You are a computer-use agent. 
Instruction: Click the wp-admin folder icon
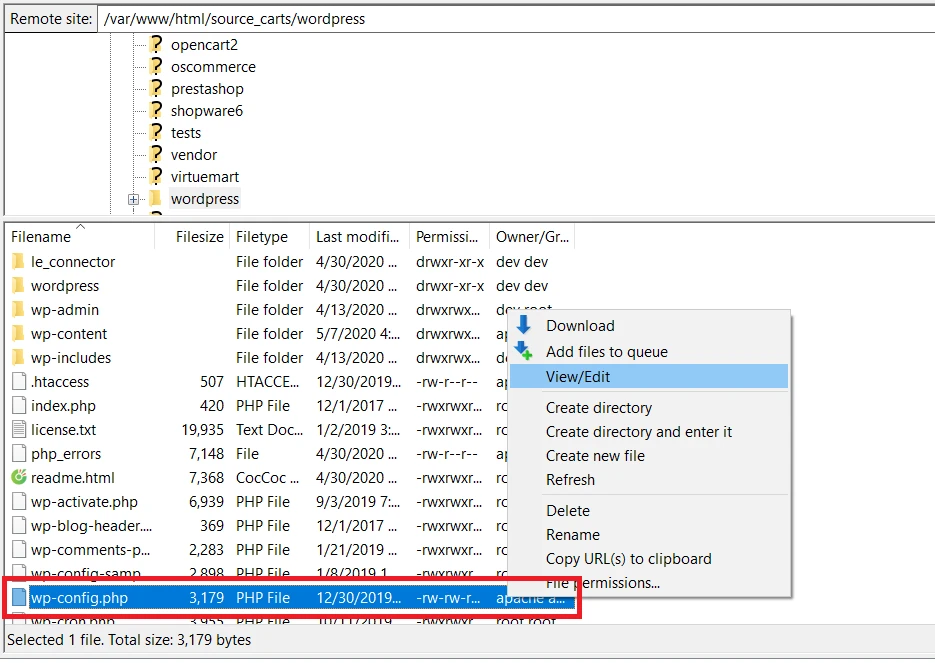18,309
